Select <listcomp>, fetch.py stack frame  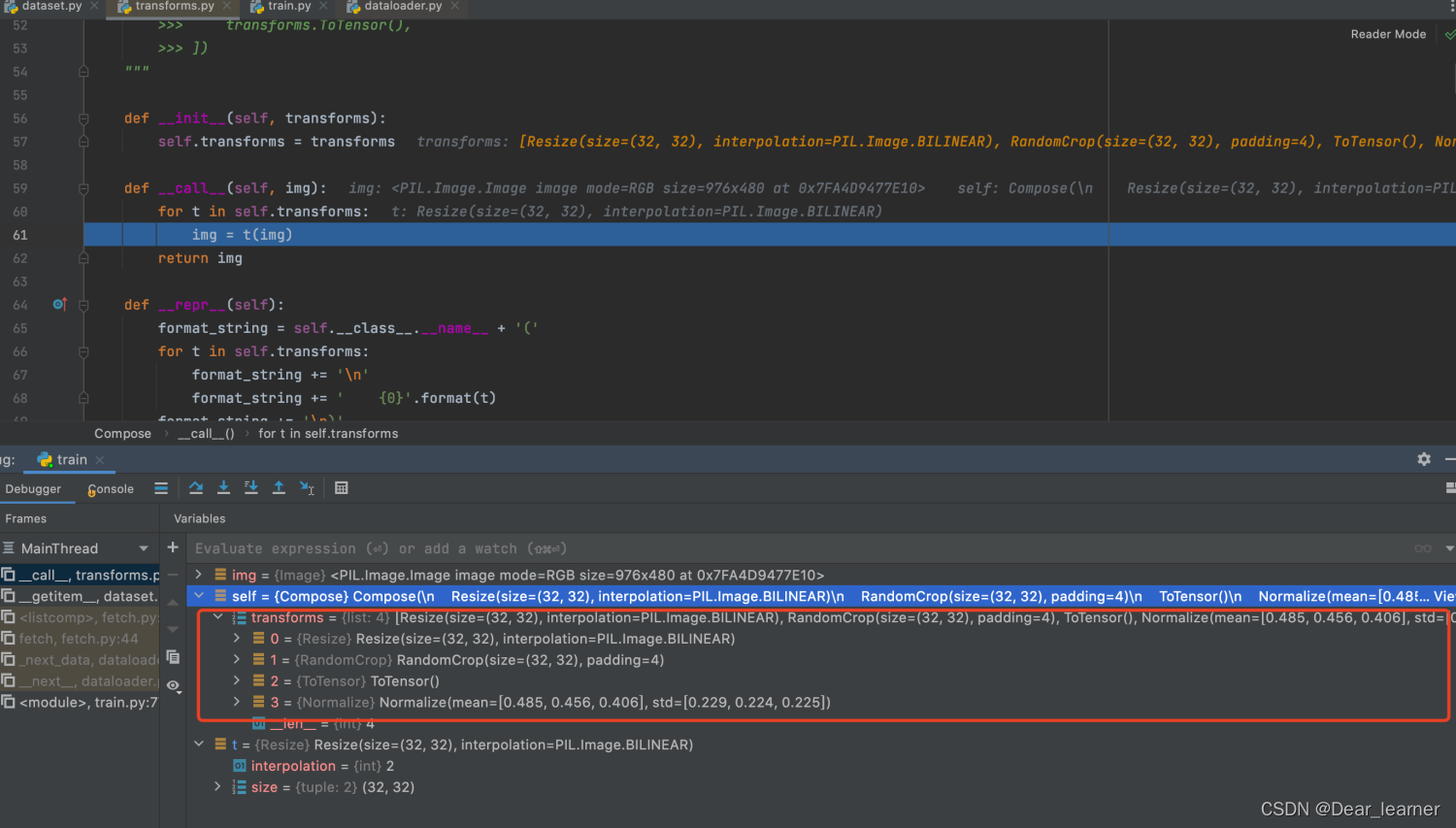(80, 617)
